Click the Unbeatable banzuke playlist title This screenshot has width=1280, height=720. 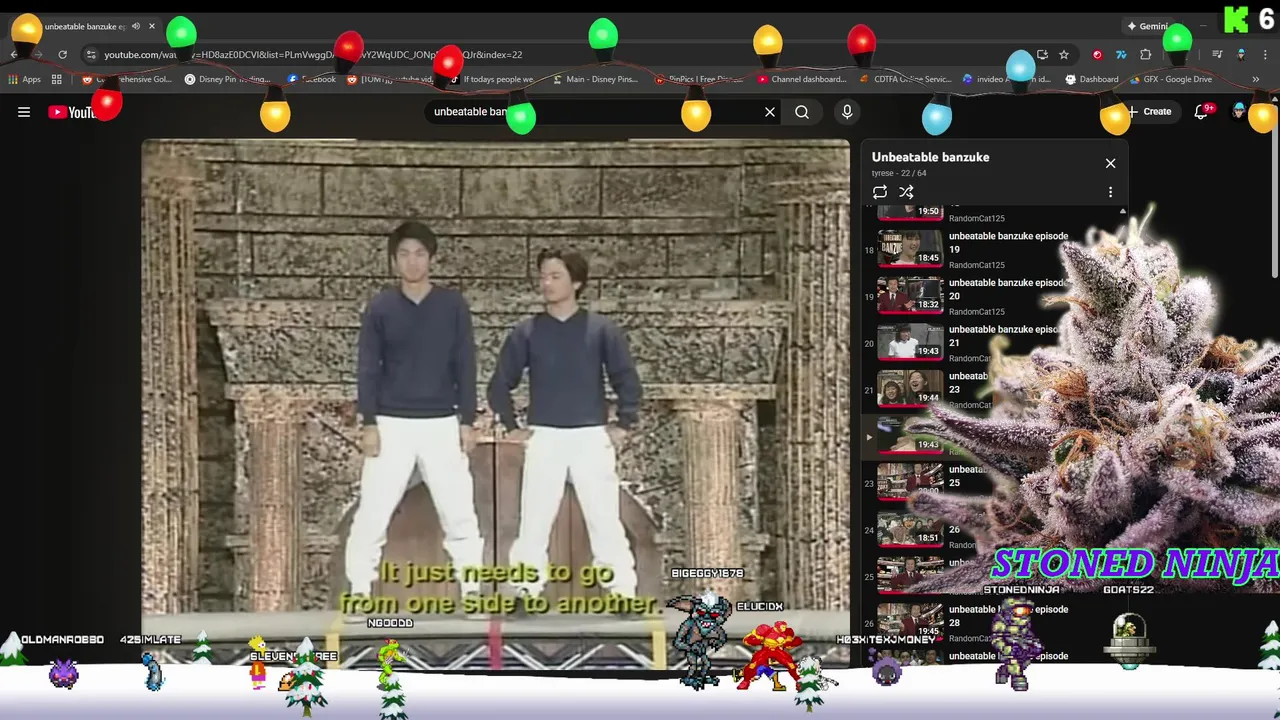click(930, 157)
